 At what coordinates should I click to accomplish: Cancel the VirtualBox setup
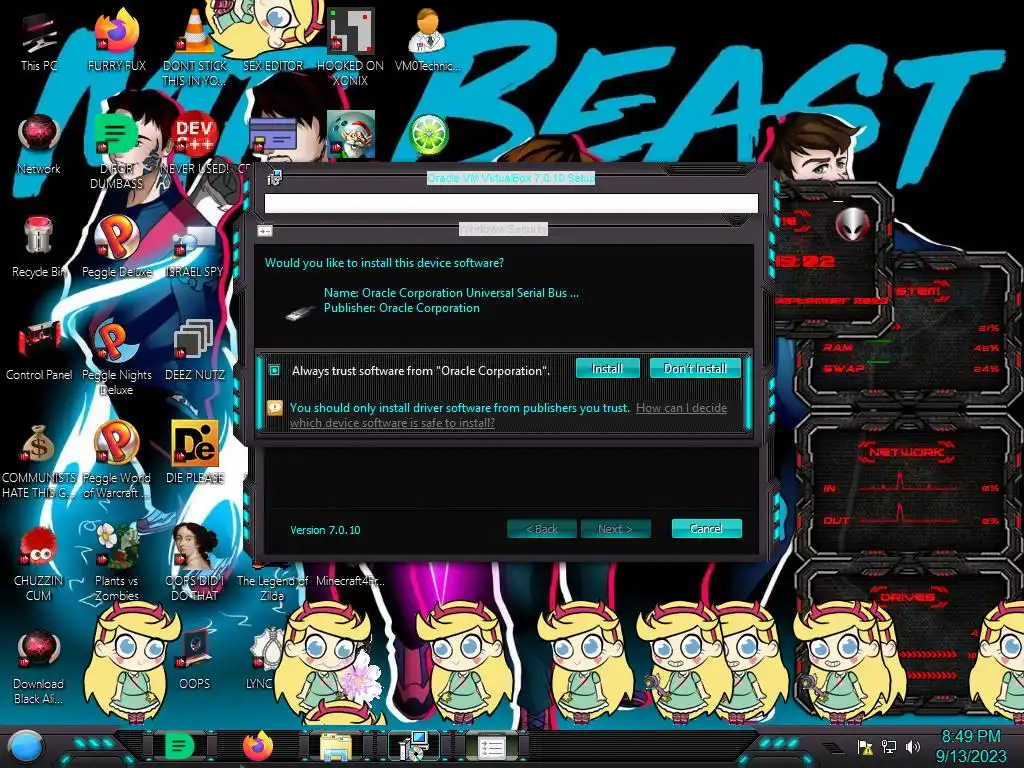click(706, 528)
